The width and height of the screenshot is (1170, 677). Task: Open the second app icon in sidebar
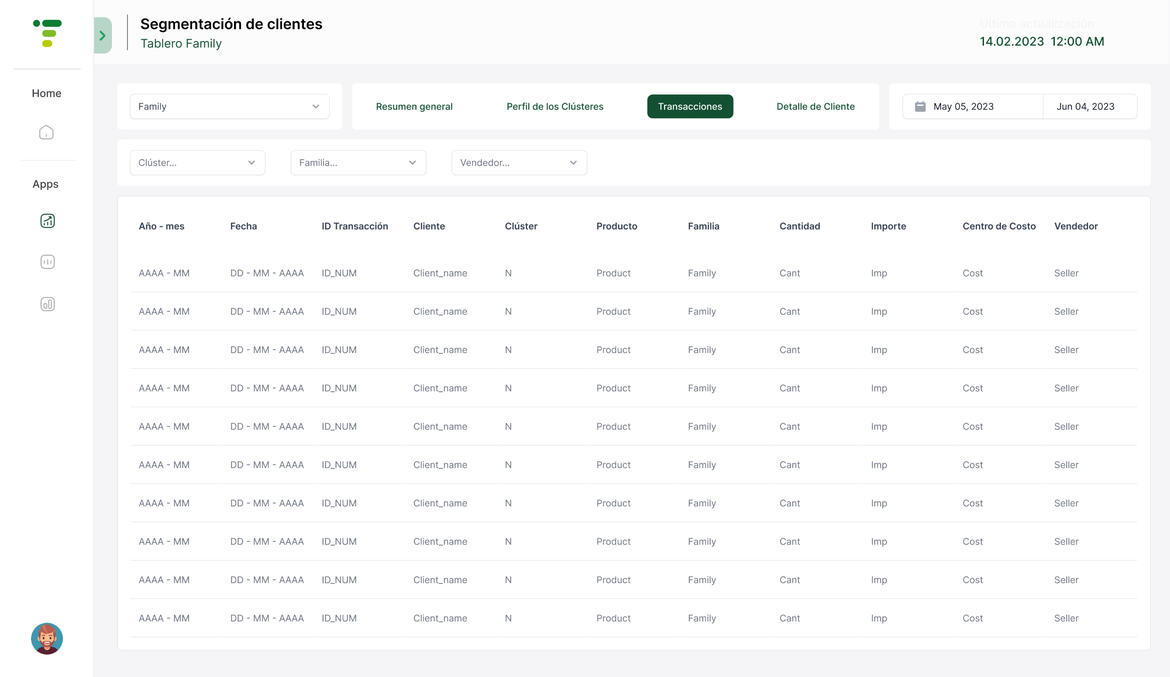47,262
